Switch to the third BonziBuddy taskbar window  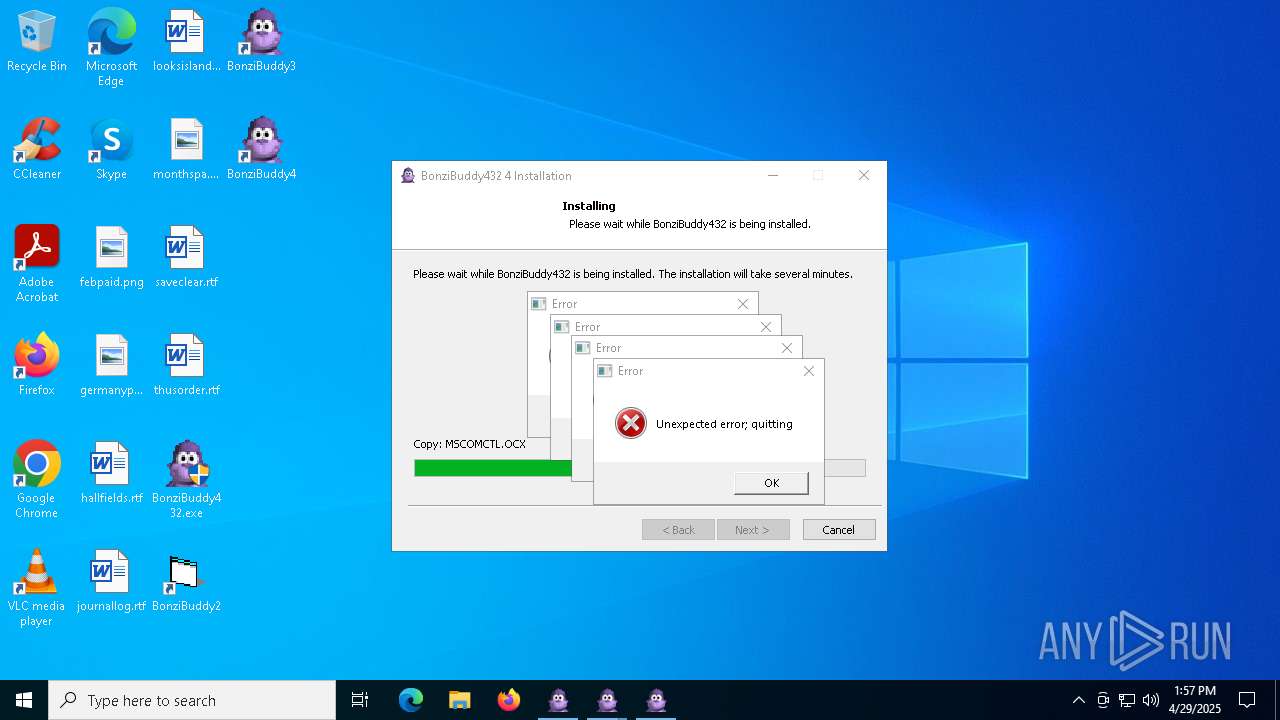(656, 700)
